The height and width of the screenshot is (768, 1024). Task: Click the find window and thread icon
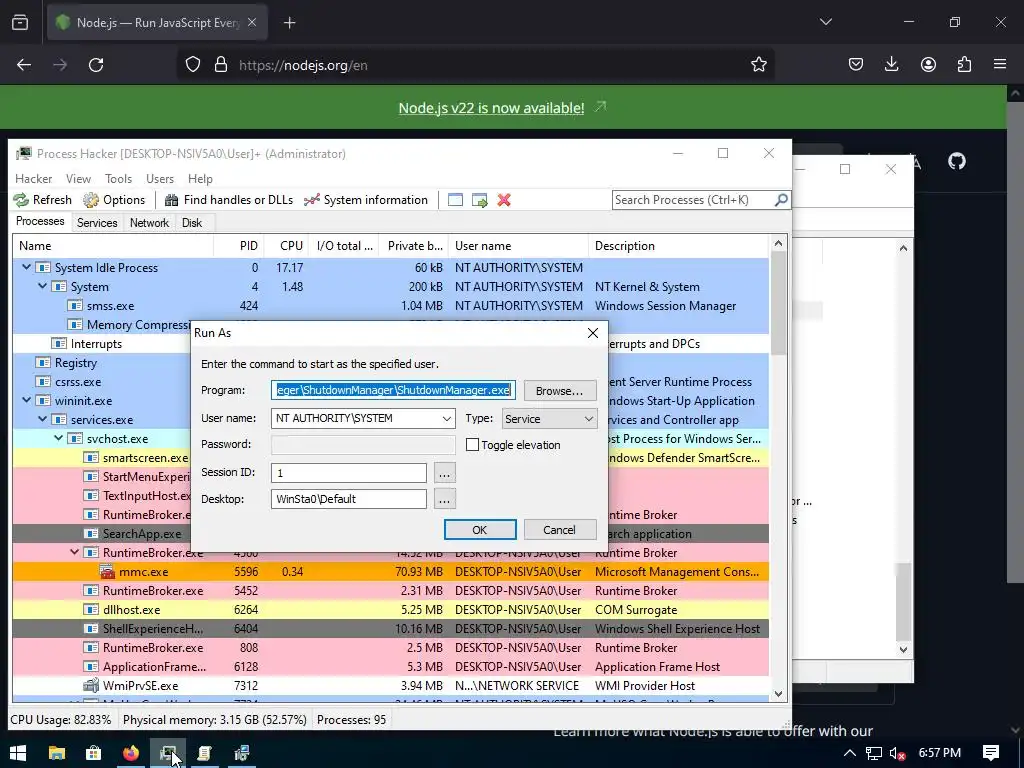coord(480,200)
